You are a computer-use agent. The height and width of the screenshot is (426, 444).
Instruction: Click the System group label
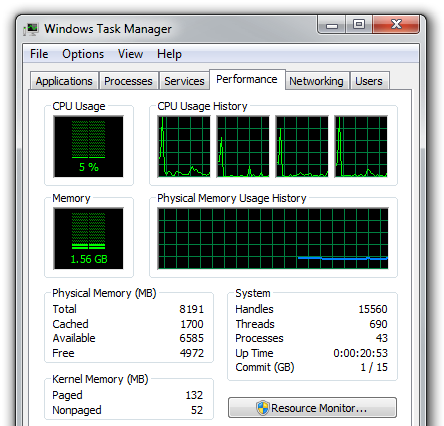click(x=253, y=293)
